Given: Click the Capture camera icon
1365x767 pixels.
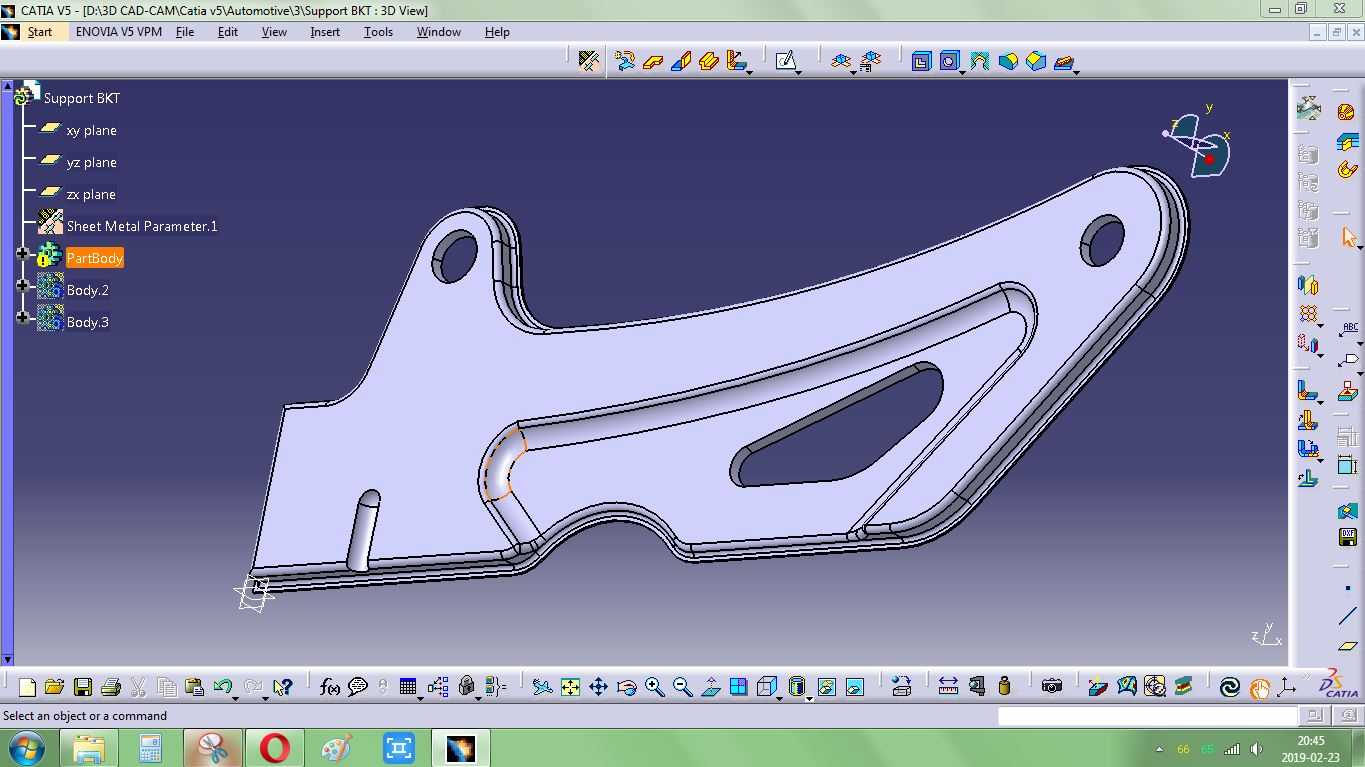Looking at the screenshot, I should coord(1051,687).
